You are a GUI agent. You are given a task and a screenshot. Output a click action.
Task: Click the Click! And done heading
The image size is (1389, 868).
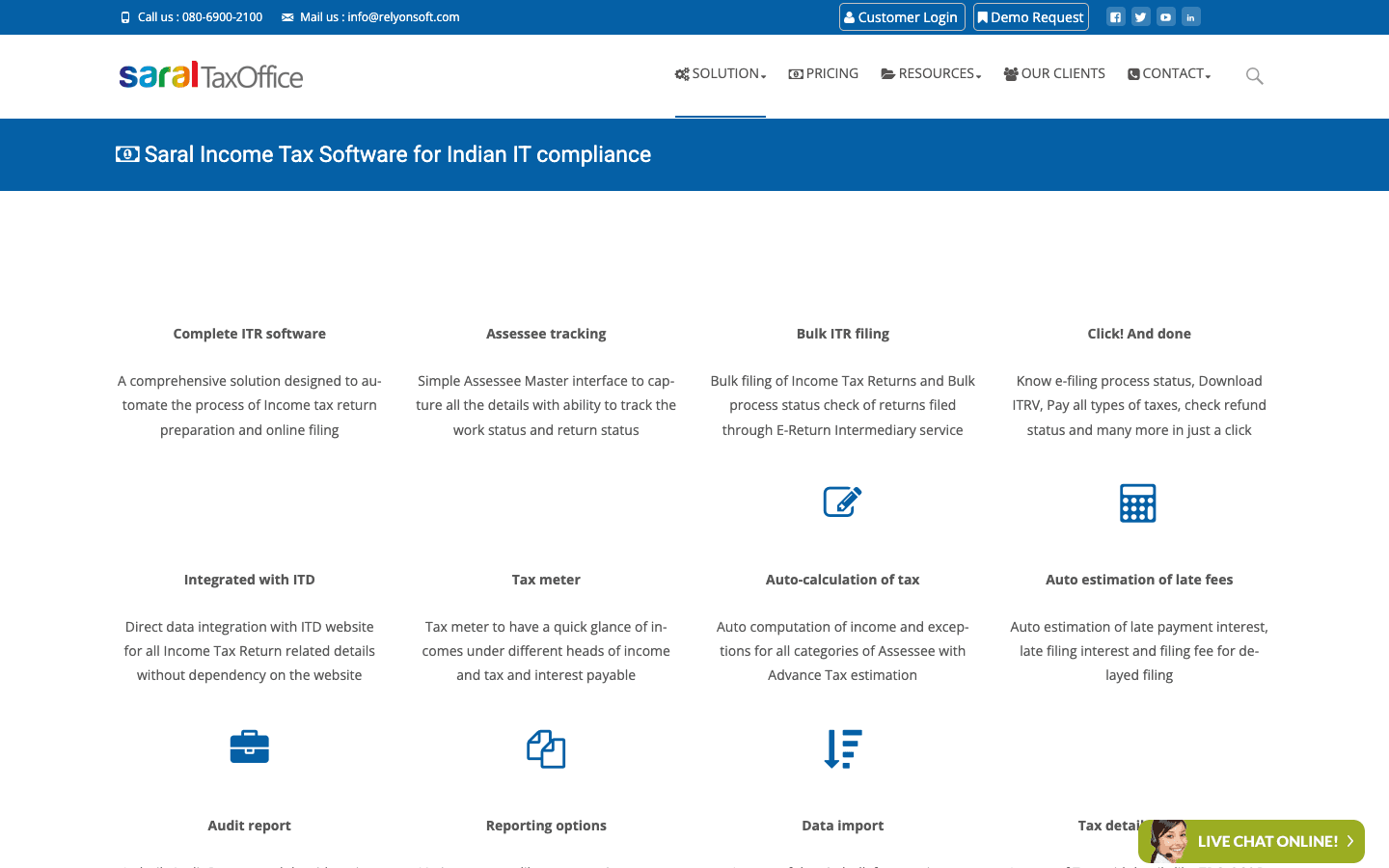(1139, 334)
